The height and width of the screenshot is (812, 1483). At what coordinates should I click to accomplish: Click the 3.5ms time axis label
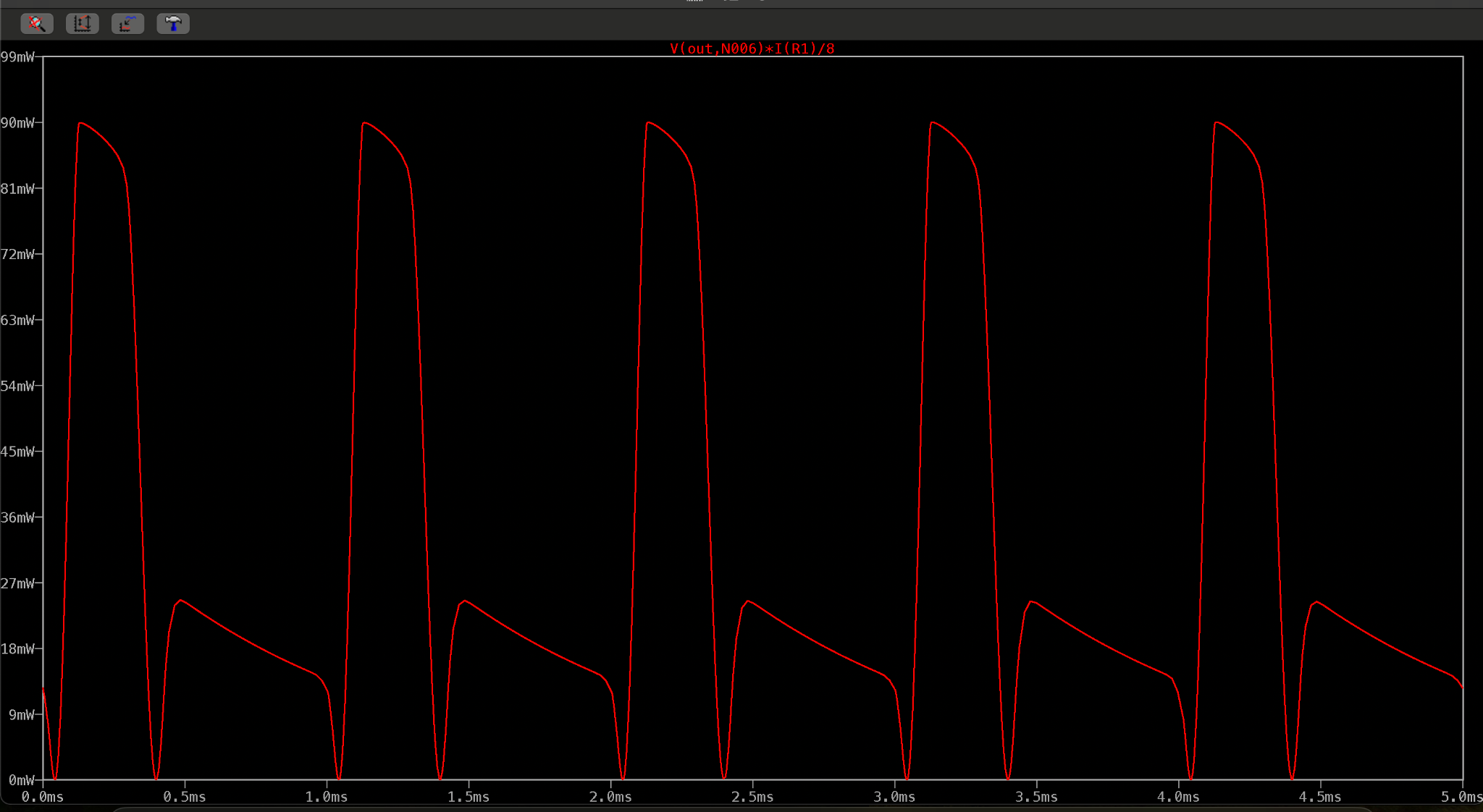(1036, 797)
